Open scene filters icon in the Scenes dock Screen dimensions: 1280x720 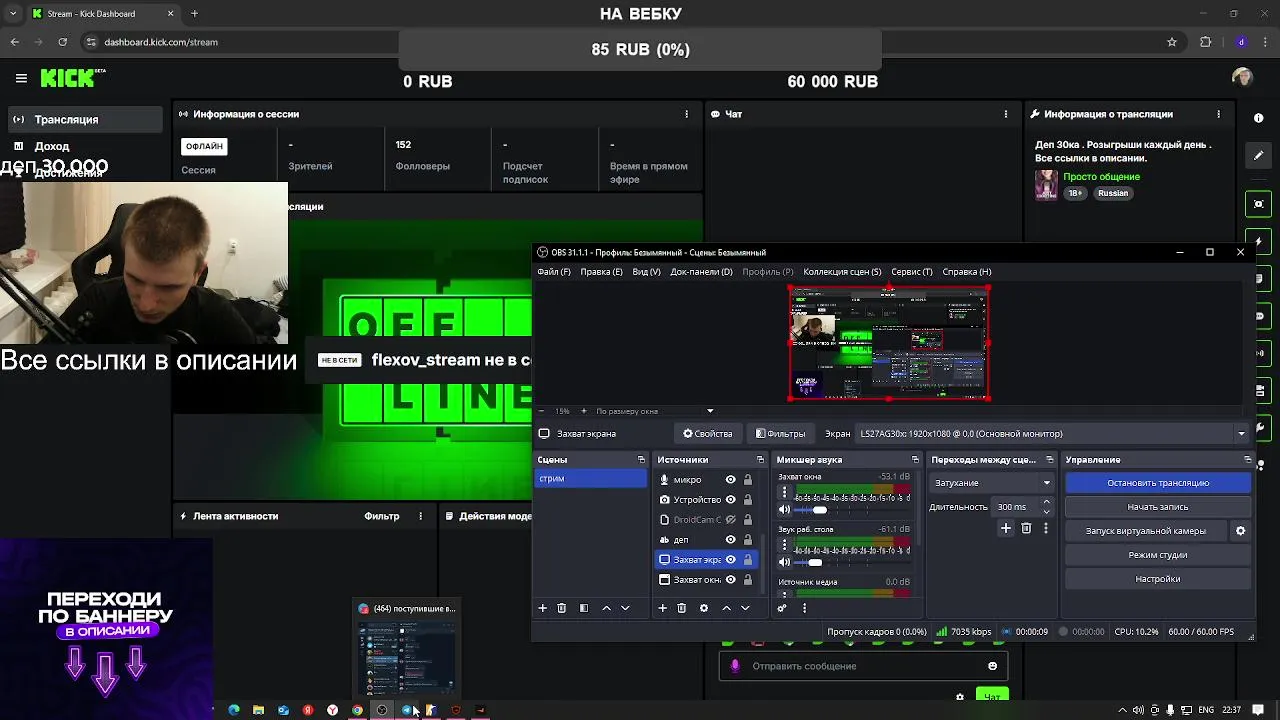coord(584,608)
